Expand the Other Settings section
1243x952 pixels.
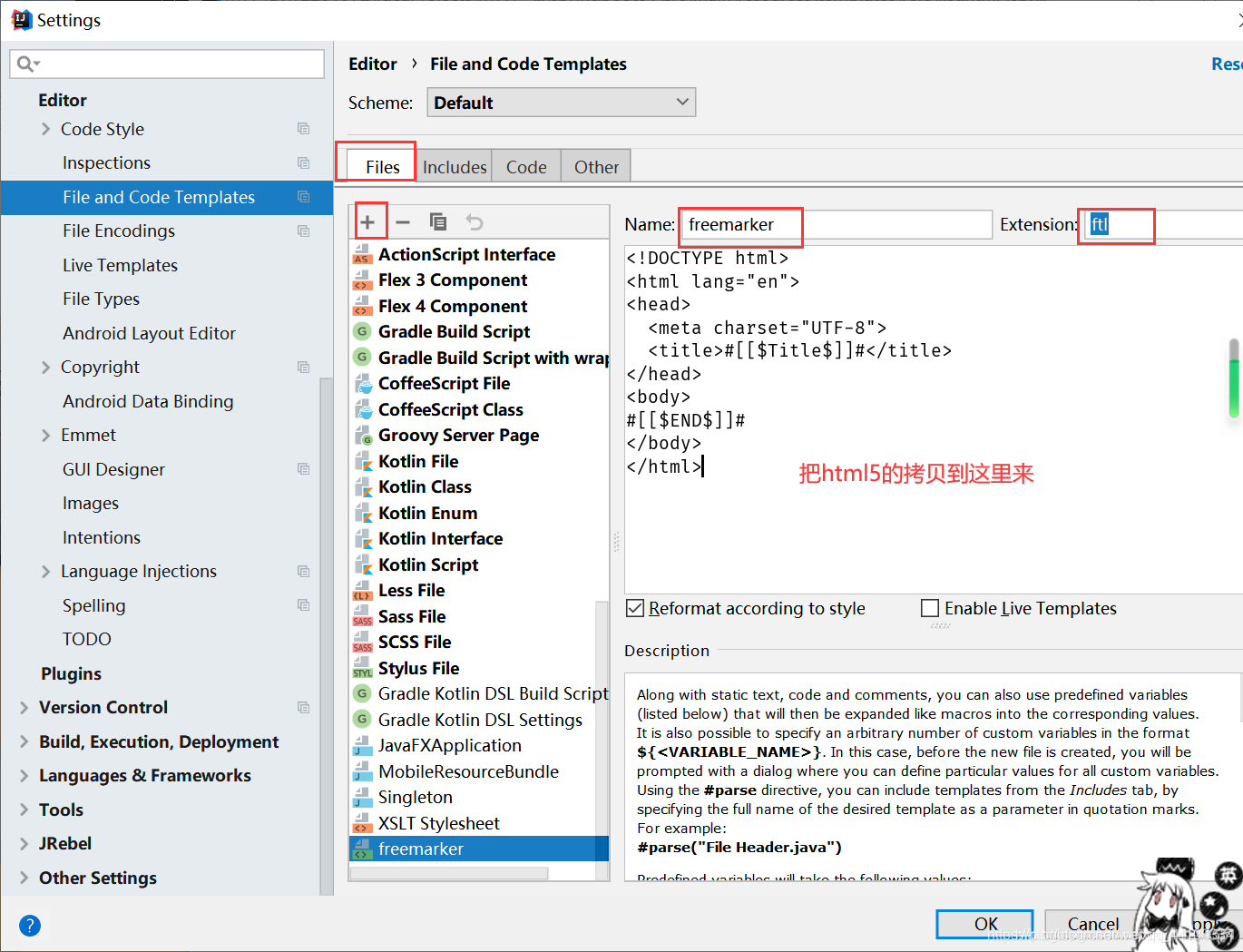[24, 878]
